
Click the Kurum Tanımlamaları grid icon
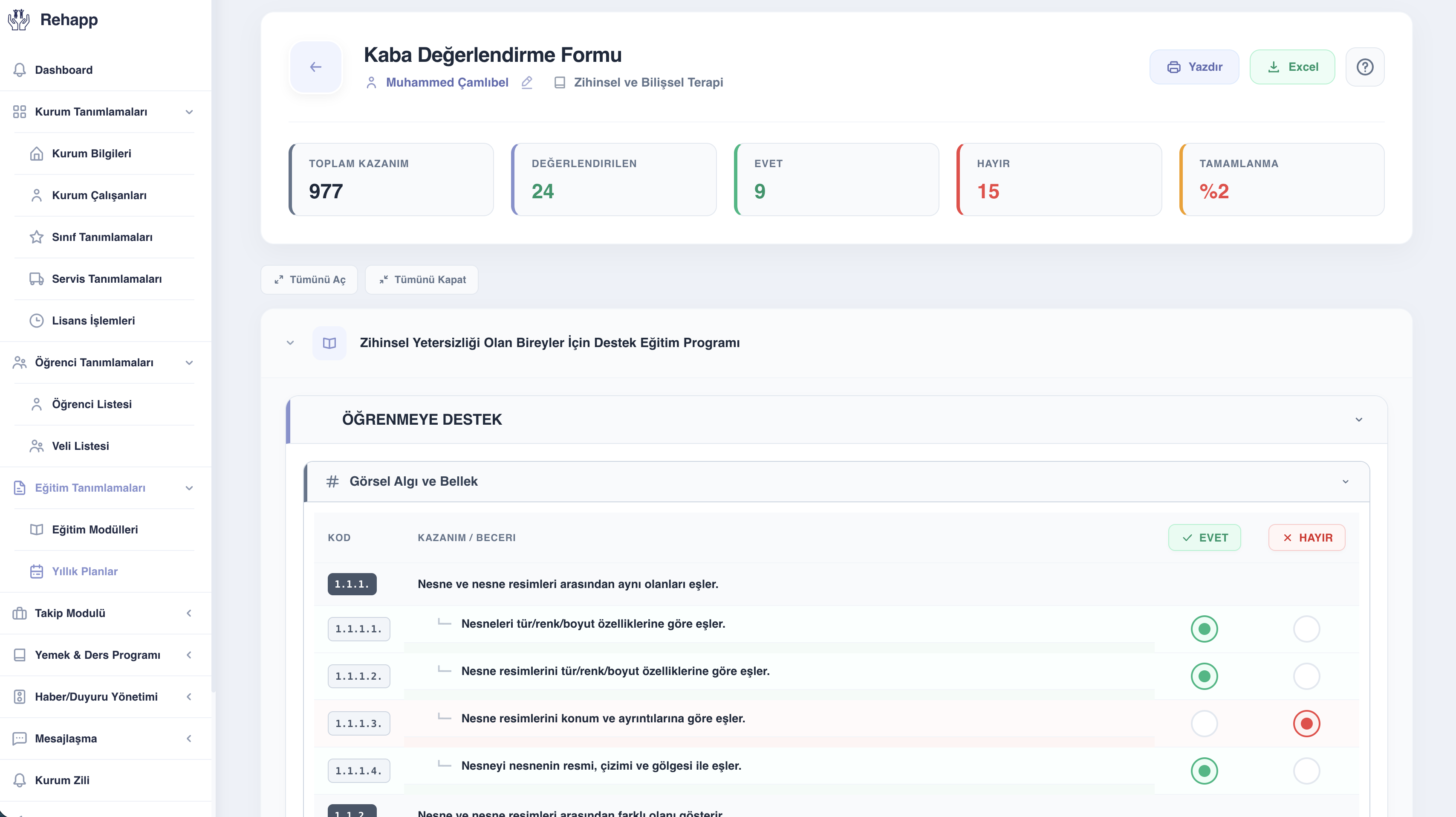coord(20,111)
